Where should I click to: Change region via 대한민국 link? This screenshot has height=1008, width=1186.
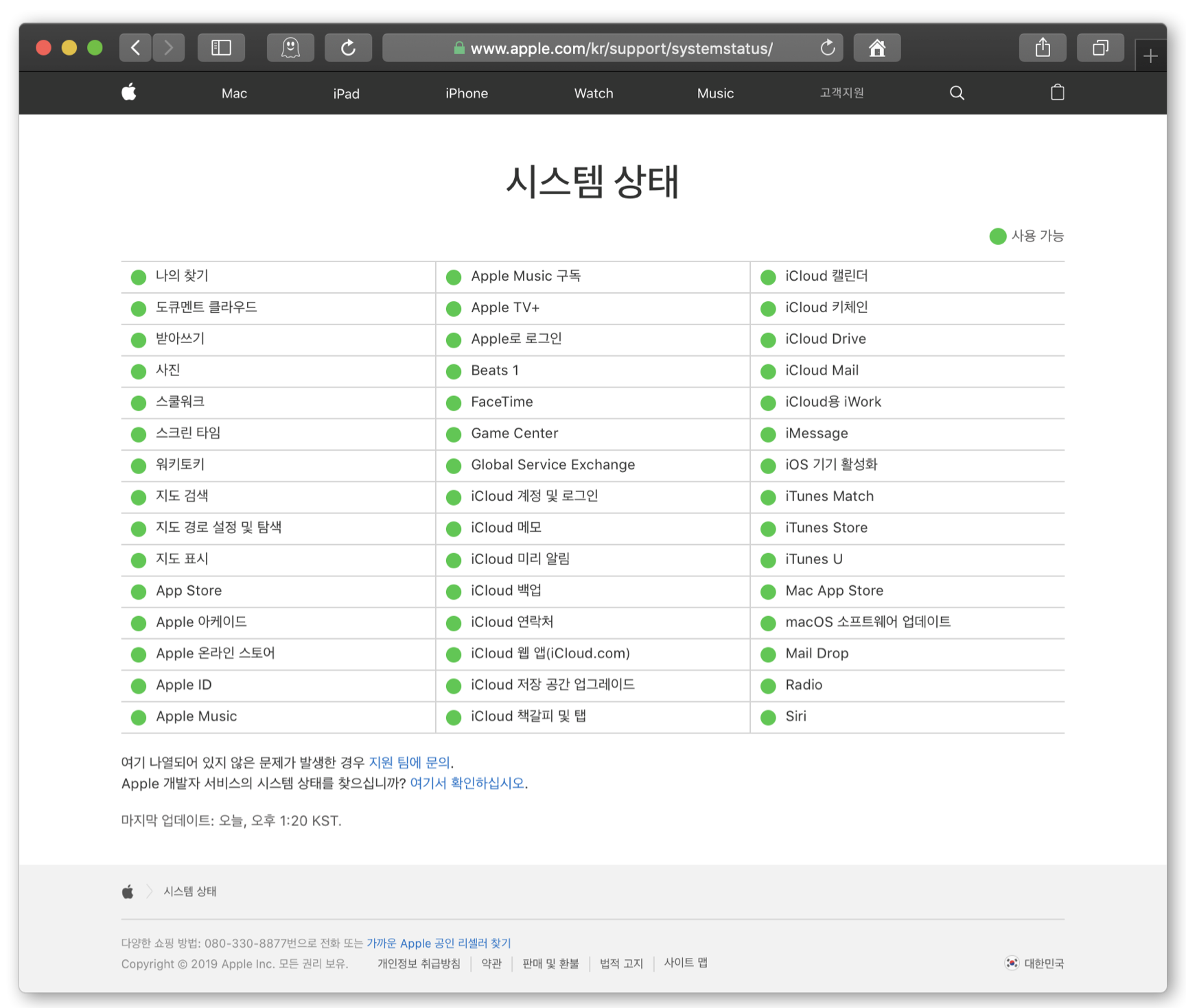point(1044,963)
